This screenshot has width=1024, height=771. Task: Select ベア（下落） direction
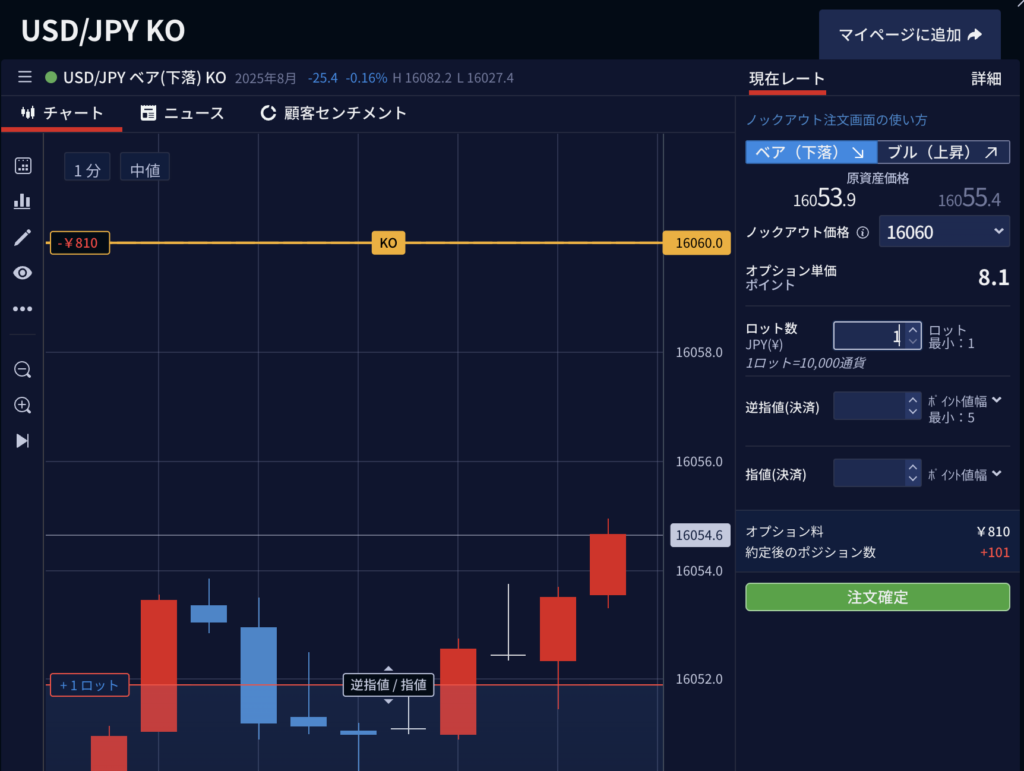(x=810, y=152)
